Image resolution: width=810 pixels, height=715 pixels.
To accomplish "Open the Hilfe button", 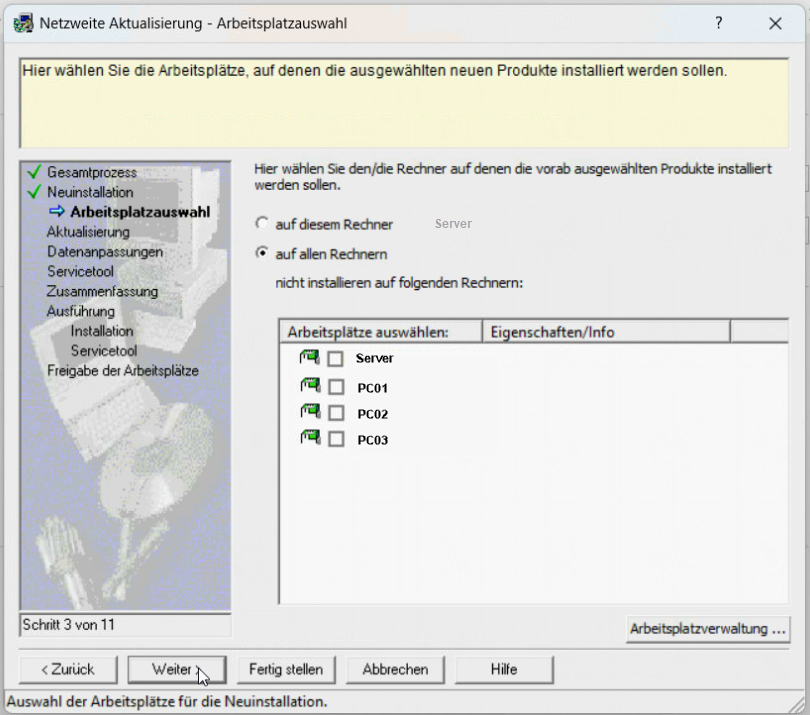I will click(x=503, y=669).
